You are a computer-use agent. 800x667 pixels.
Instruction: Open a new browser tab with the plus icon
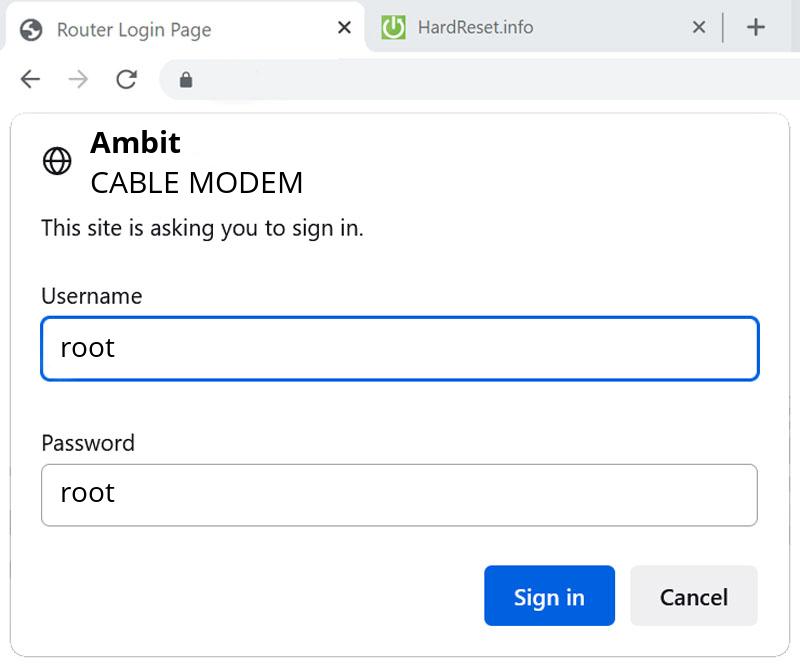[756, 27]
